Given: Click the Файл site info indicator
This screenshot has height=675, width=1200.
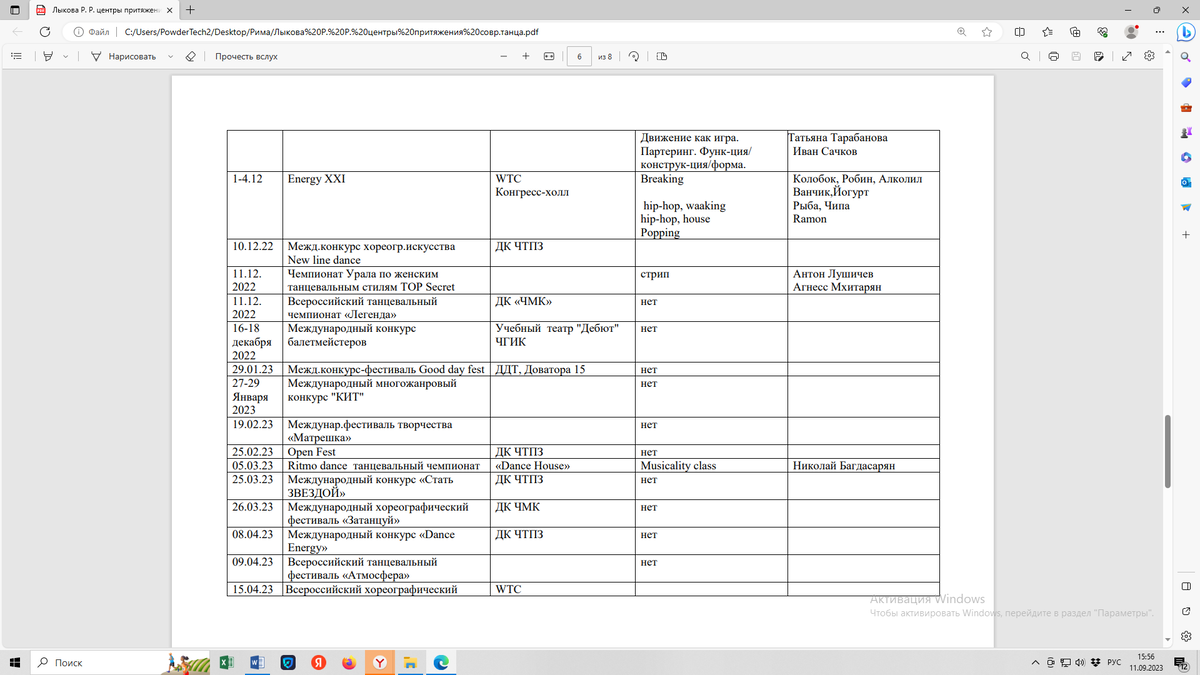Looking at the screenshot, I should point(93,31).
